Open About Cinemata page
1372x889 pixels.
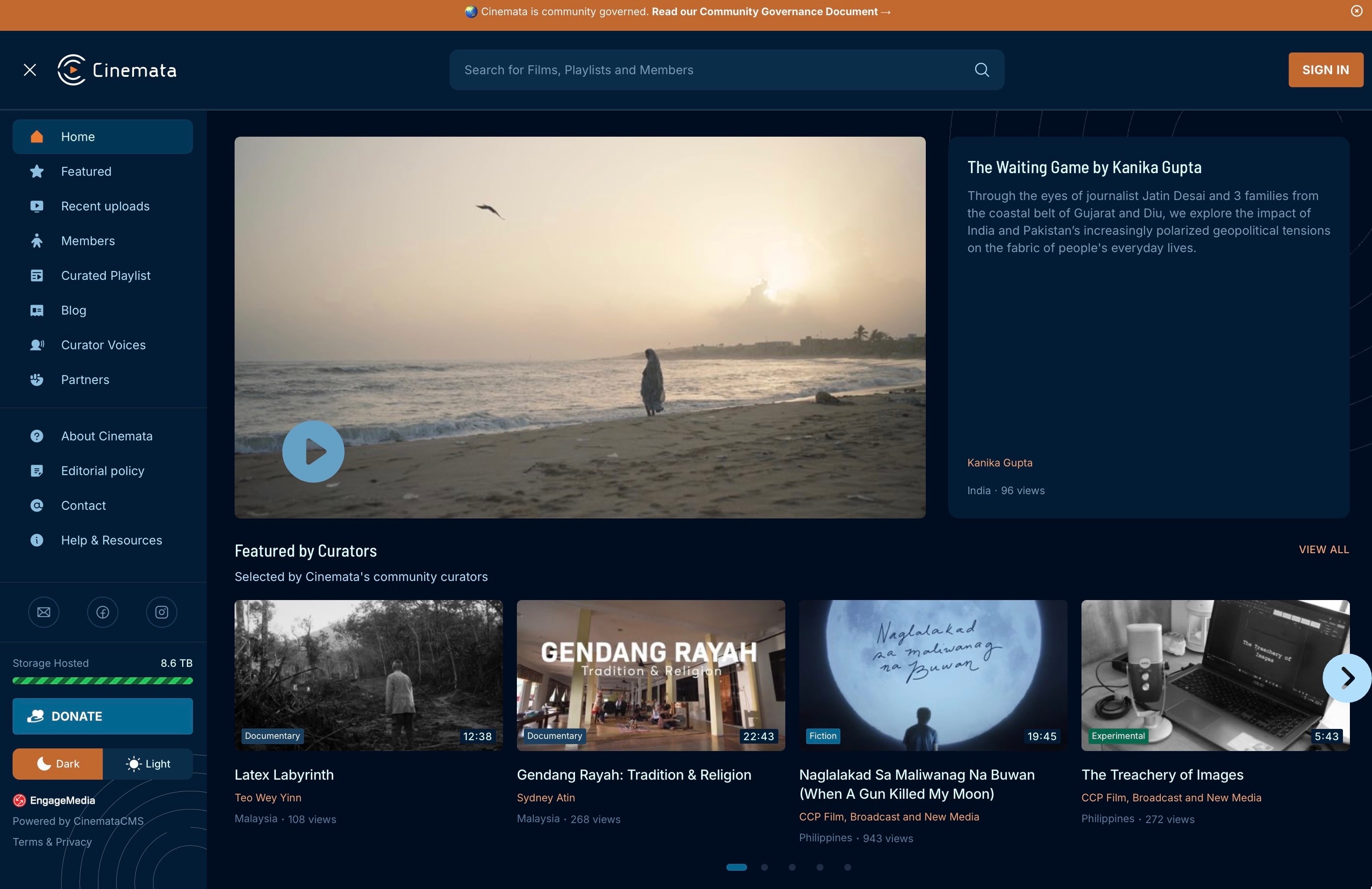pos(103,436)
